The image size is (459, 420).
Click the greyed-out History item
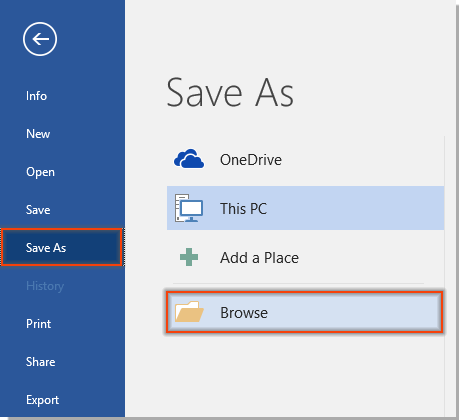pyautogui.click(x=45, y=286)
